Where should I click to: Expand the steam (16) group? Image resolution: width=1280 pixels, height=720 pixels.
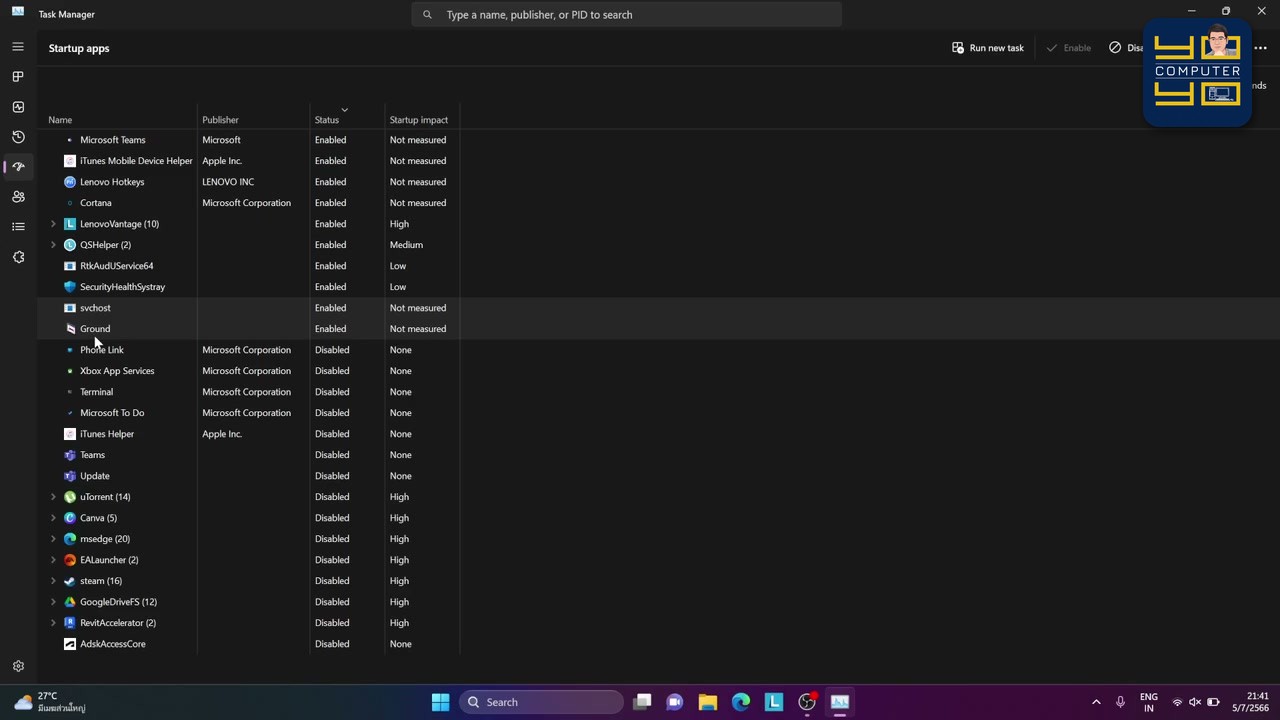click(54, 581)
